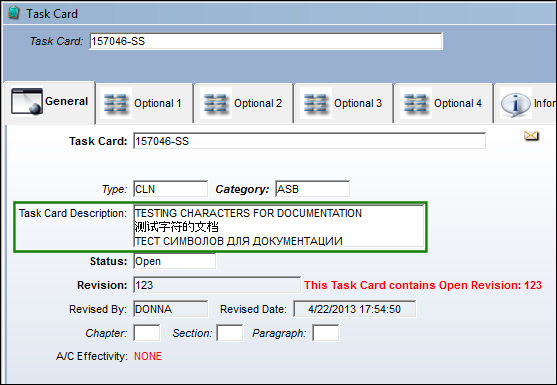Click the Info tab speech-bubble icon
Image resolution: width=557 pixels, height=385 pixels.
515,103
